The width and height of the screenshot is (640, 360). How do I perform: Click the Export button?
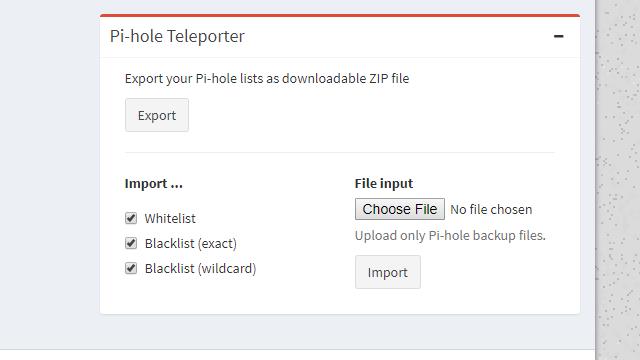click(x=157, y=115)
